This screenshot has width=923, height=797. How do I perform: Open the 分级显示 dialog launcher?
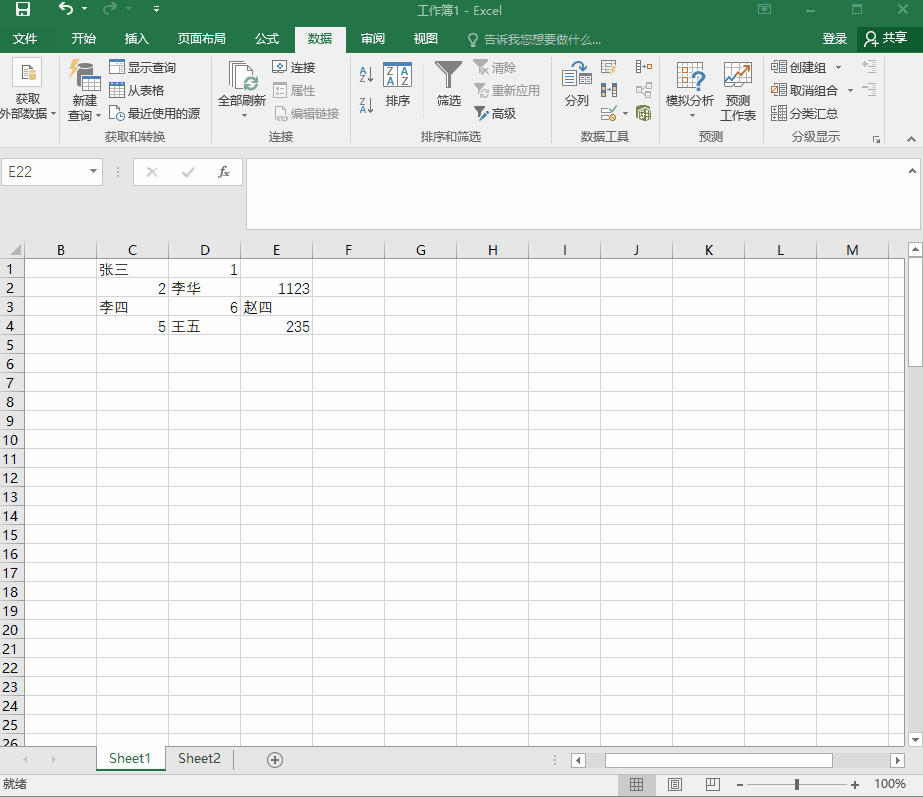tap(876, 140)
